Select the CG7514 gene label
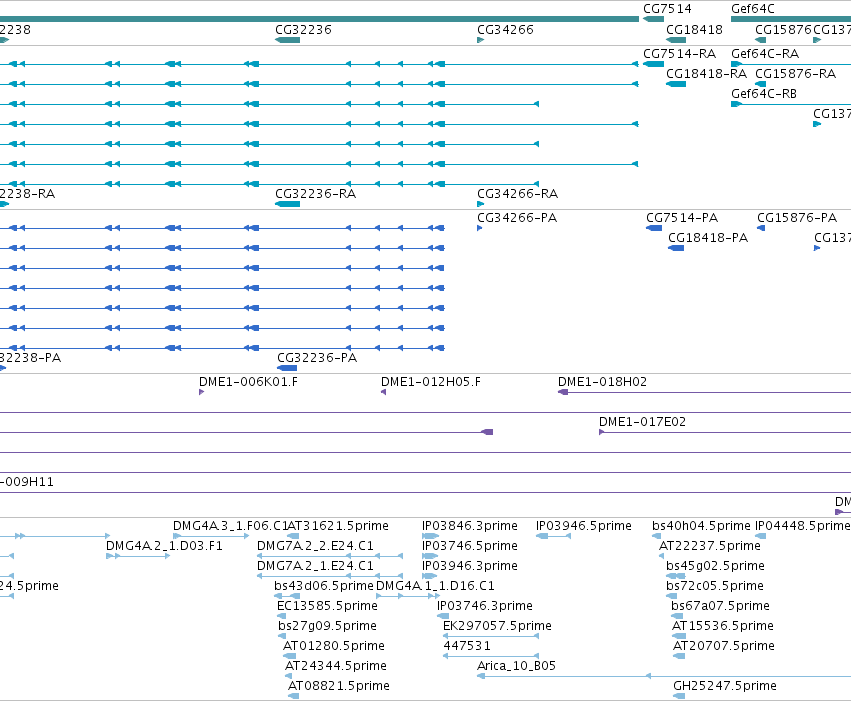The height and width of the screenshot is (701, 851). 667,9
